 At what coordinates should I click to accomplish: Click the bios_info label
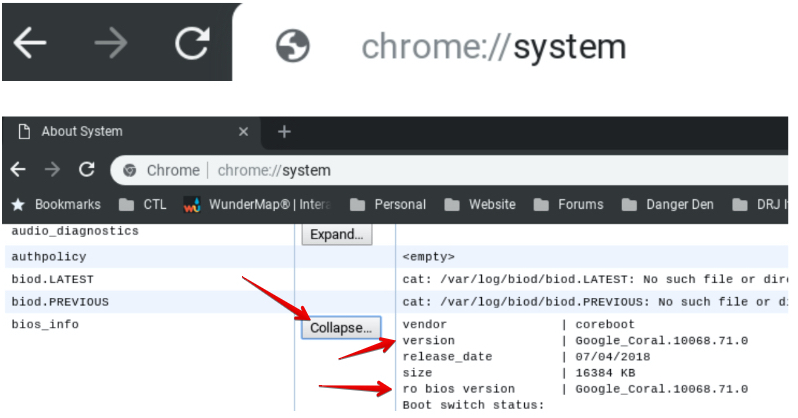click(x=45, y=324)
